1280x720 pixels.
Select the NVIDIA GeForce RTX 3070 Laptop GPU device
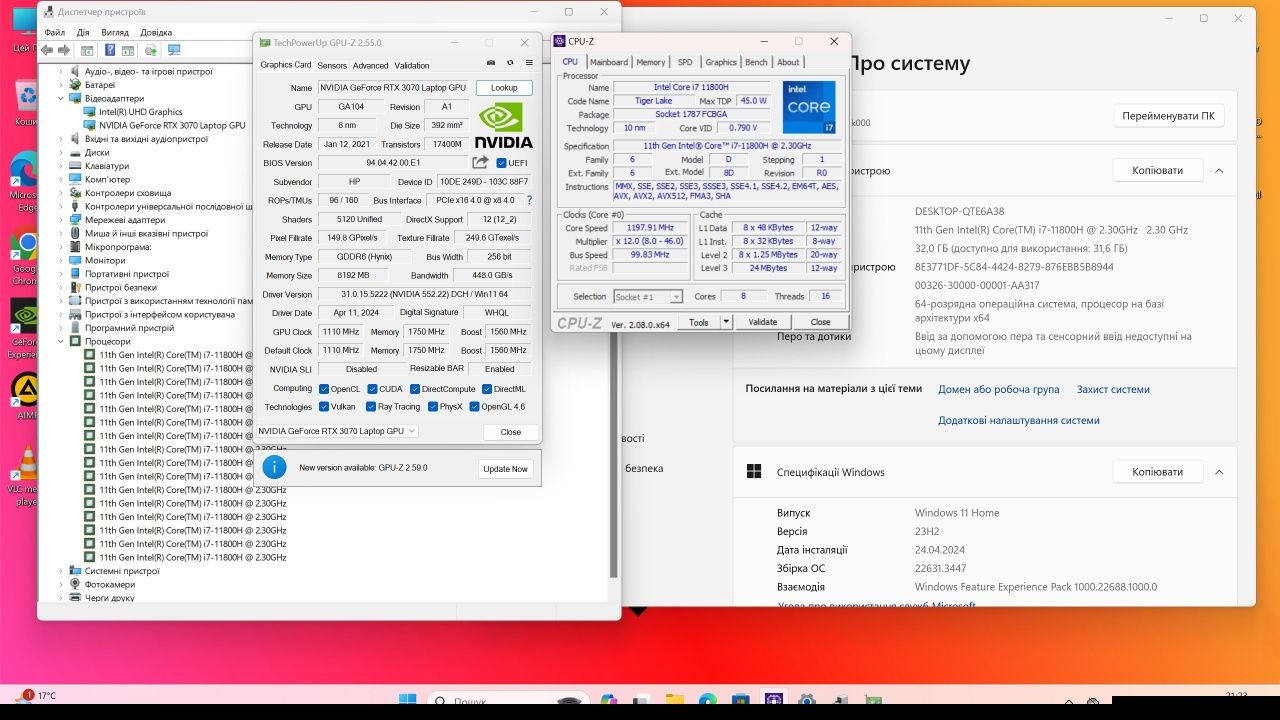point(165,125)
